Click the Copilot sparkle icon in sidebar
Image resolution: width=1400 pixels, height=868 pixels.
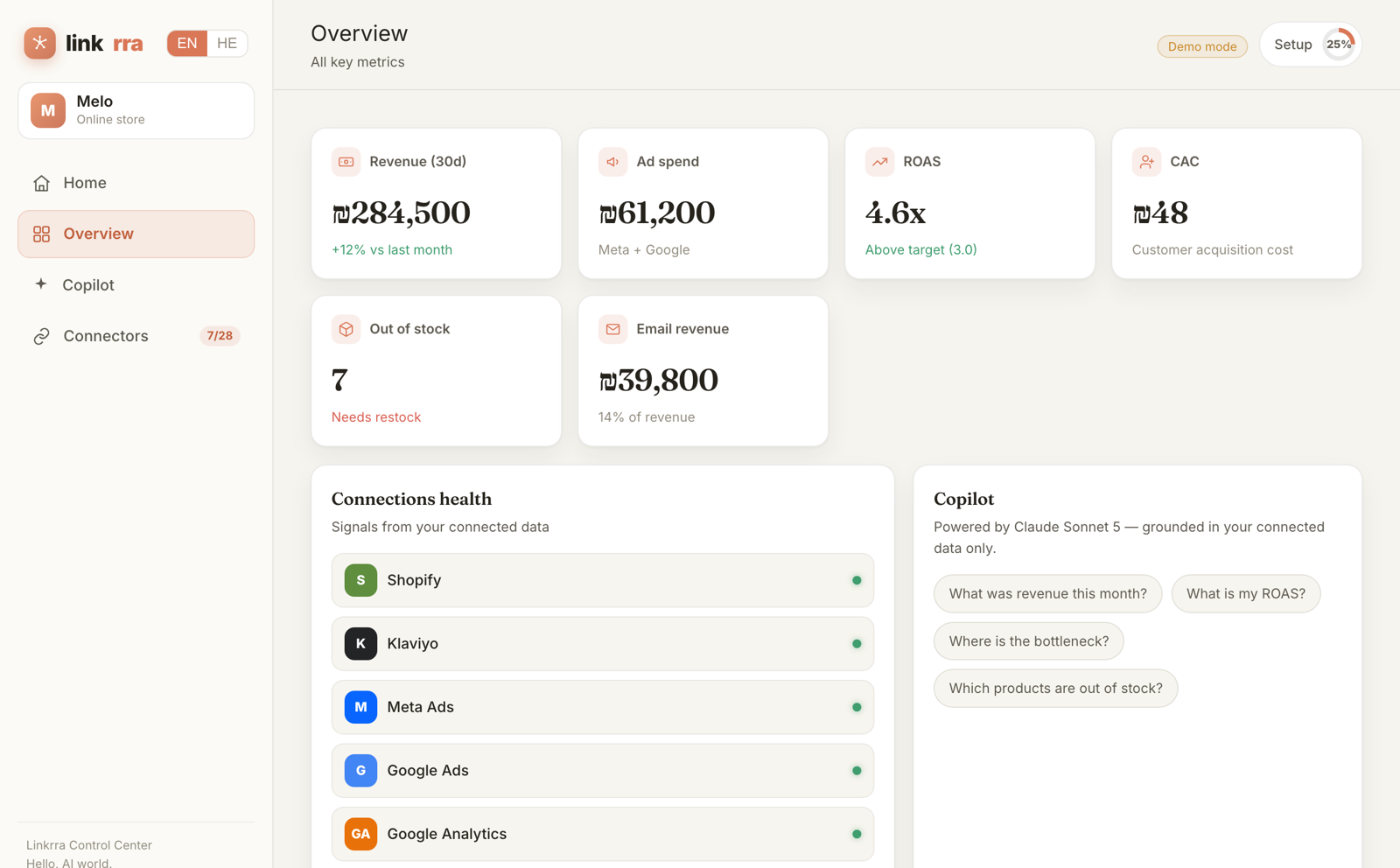41,284
